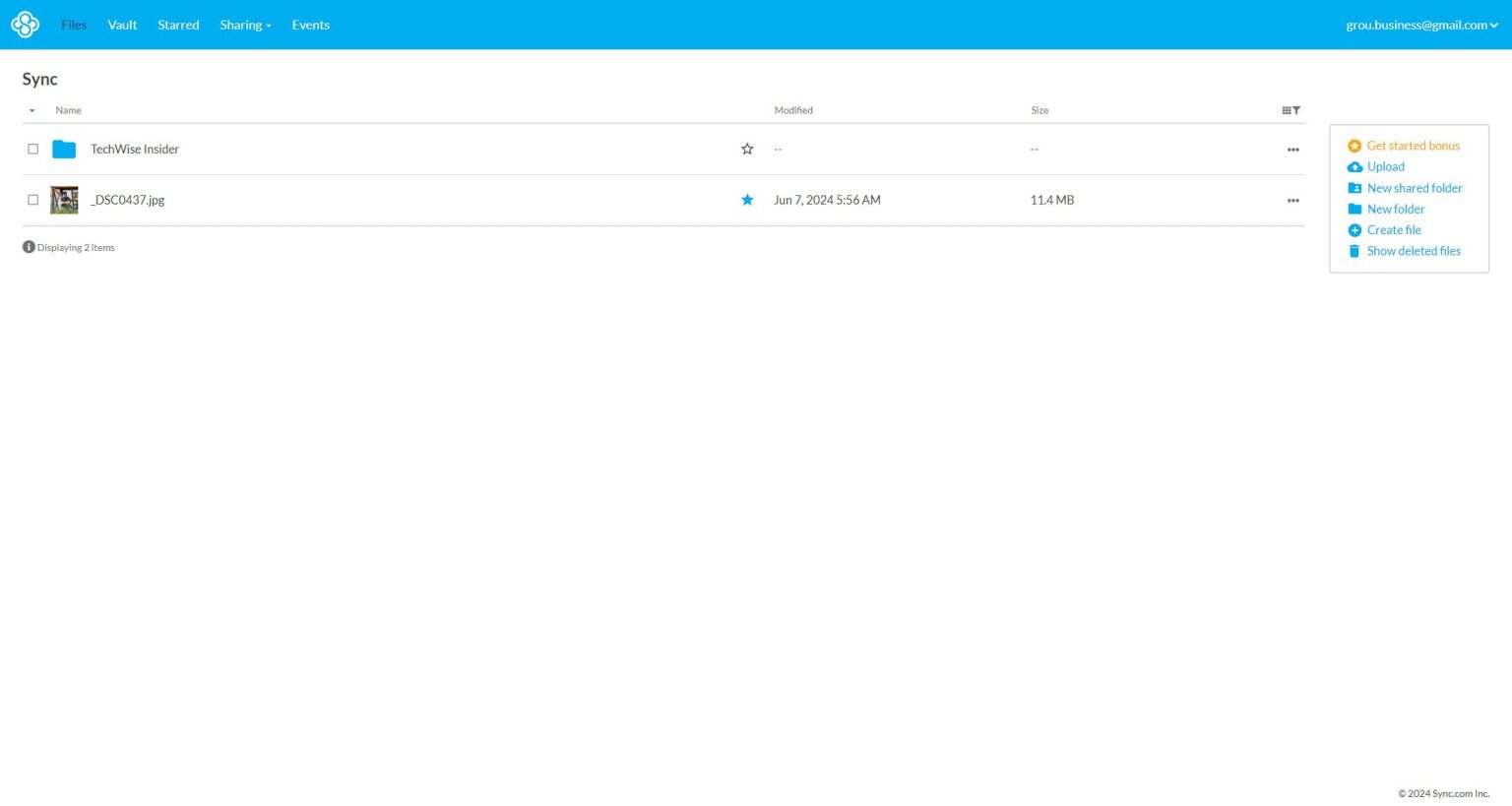Open the filter icon in the header
The image size is (1512, 806).
point(1295,109)
